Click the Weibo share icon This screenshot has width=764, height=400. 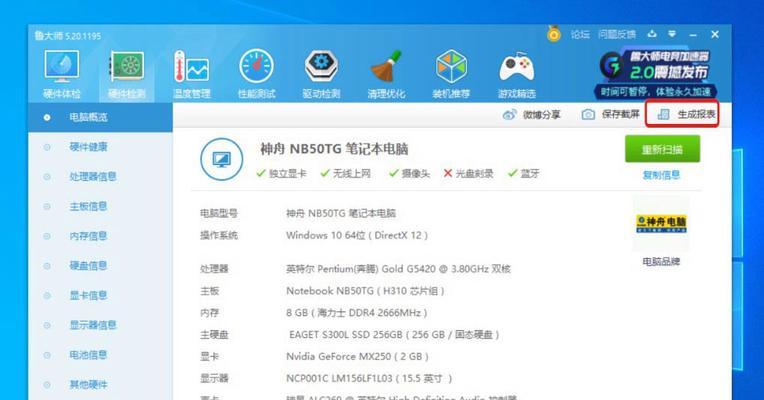pos(510,114)
